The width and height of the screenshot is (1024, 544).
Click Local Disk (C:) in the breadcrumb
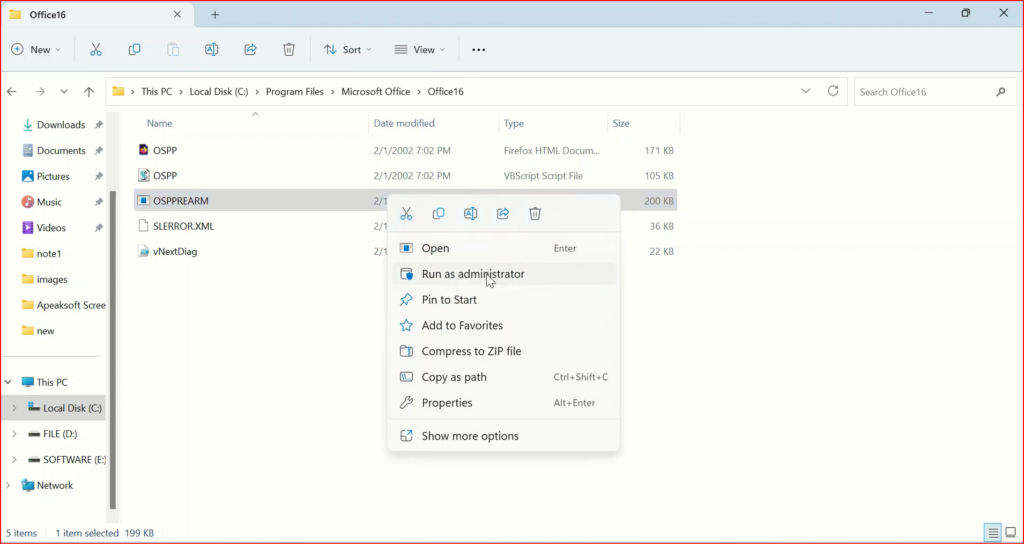tap(219, 91)
